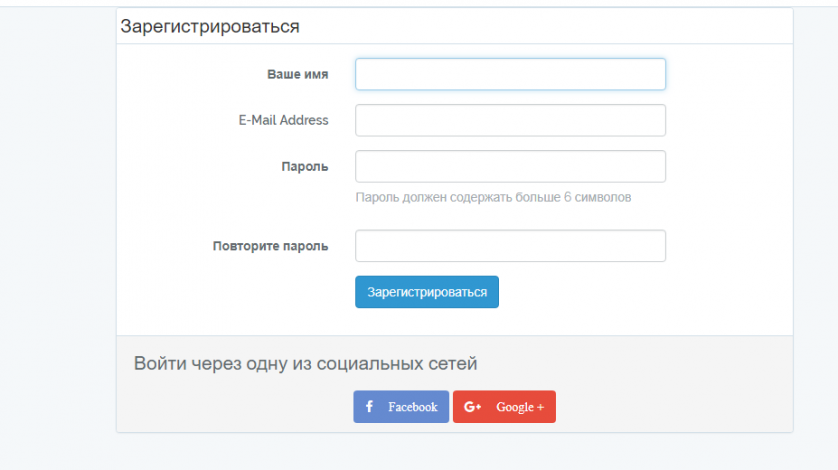Click the Пароль label text

point(305,167)
